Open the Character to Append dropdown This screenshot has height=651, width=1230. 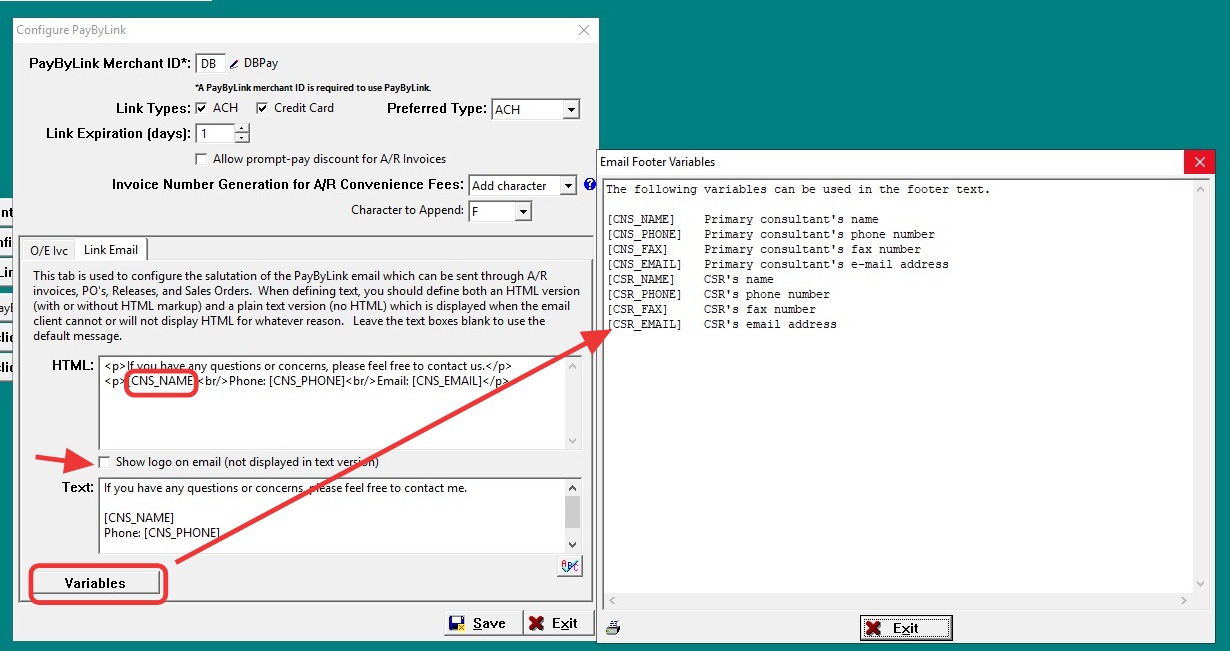(522, 211)
